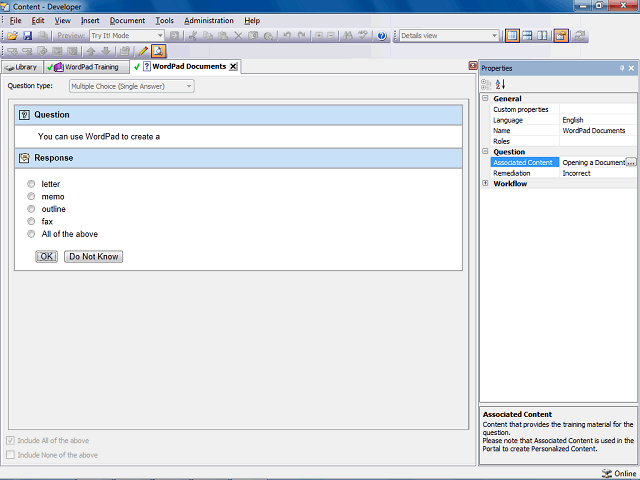Click the red close-all-tabs icon
640x480 pixels.
473,65
